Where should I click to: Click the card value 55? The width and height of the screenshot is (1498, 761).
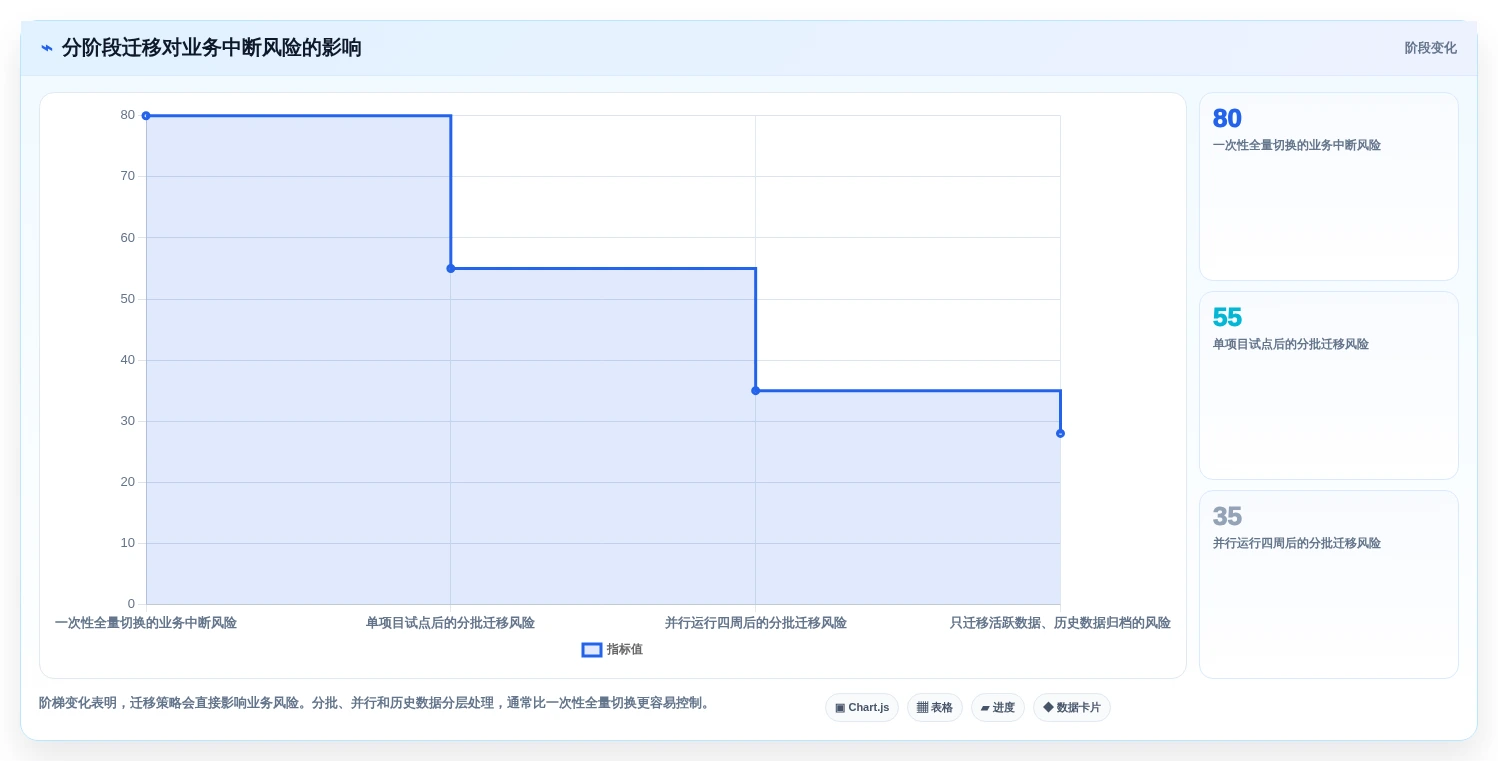[x=1227, y=318]
